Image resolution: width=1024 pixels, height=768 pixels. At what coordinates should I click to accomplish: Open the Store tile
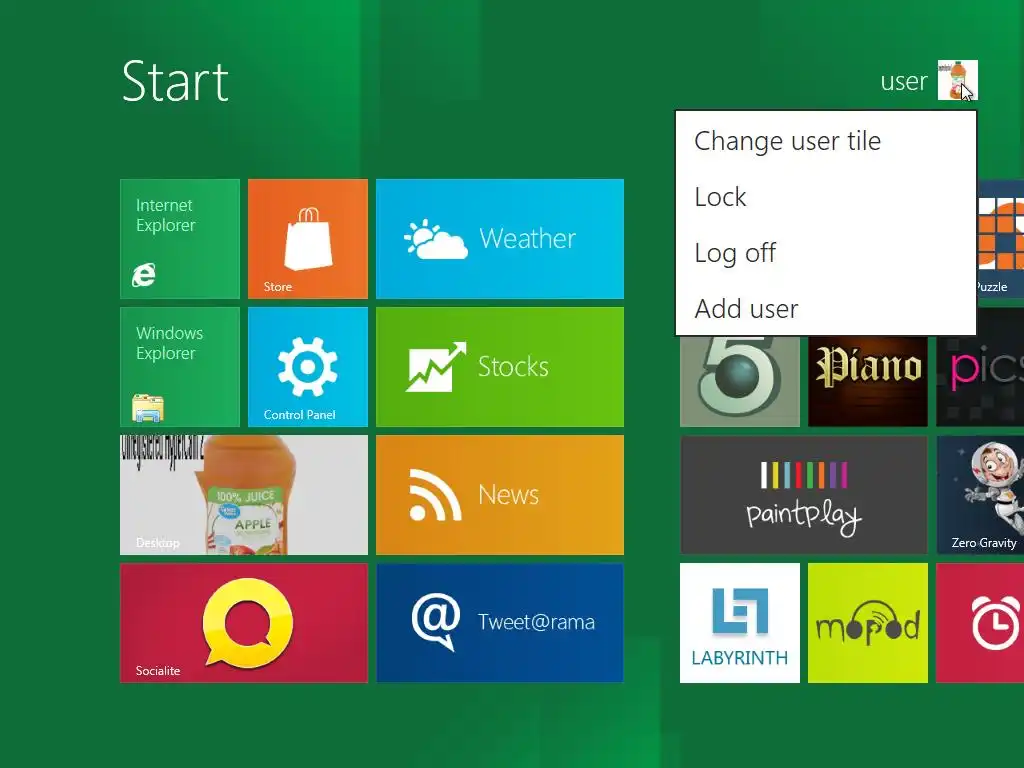pos(308,239)
